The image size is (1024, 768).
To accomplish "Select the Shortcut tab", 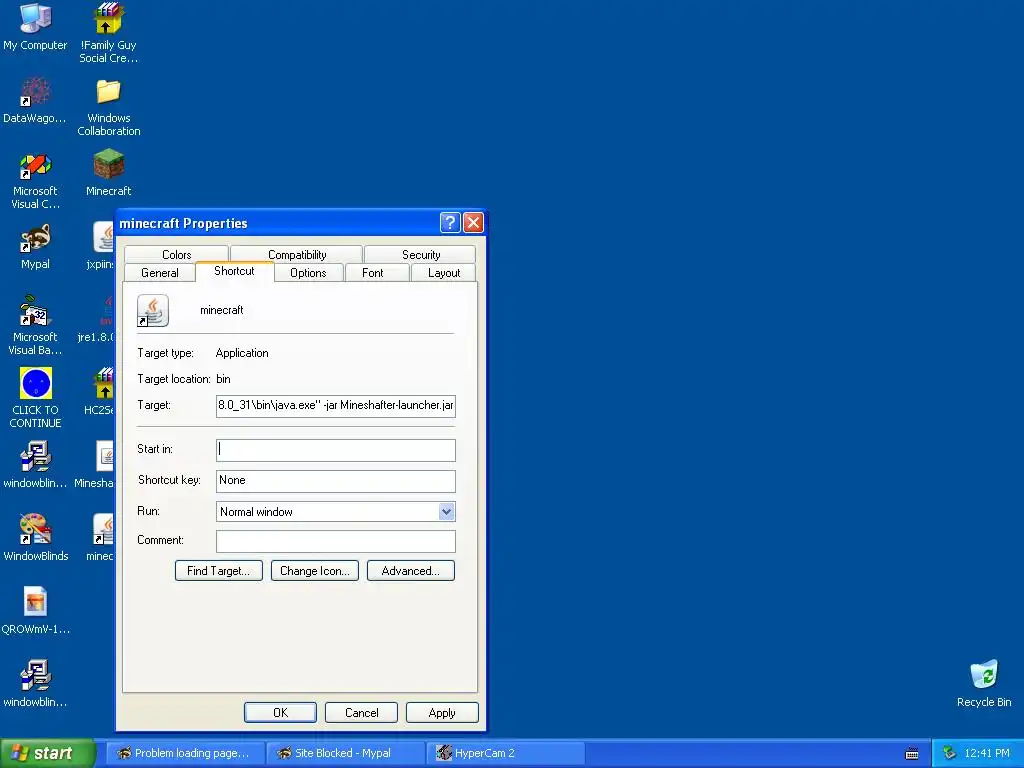I will click(234, 271).
